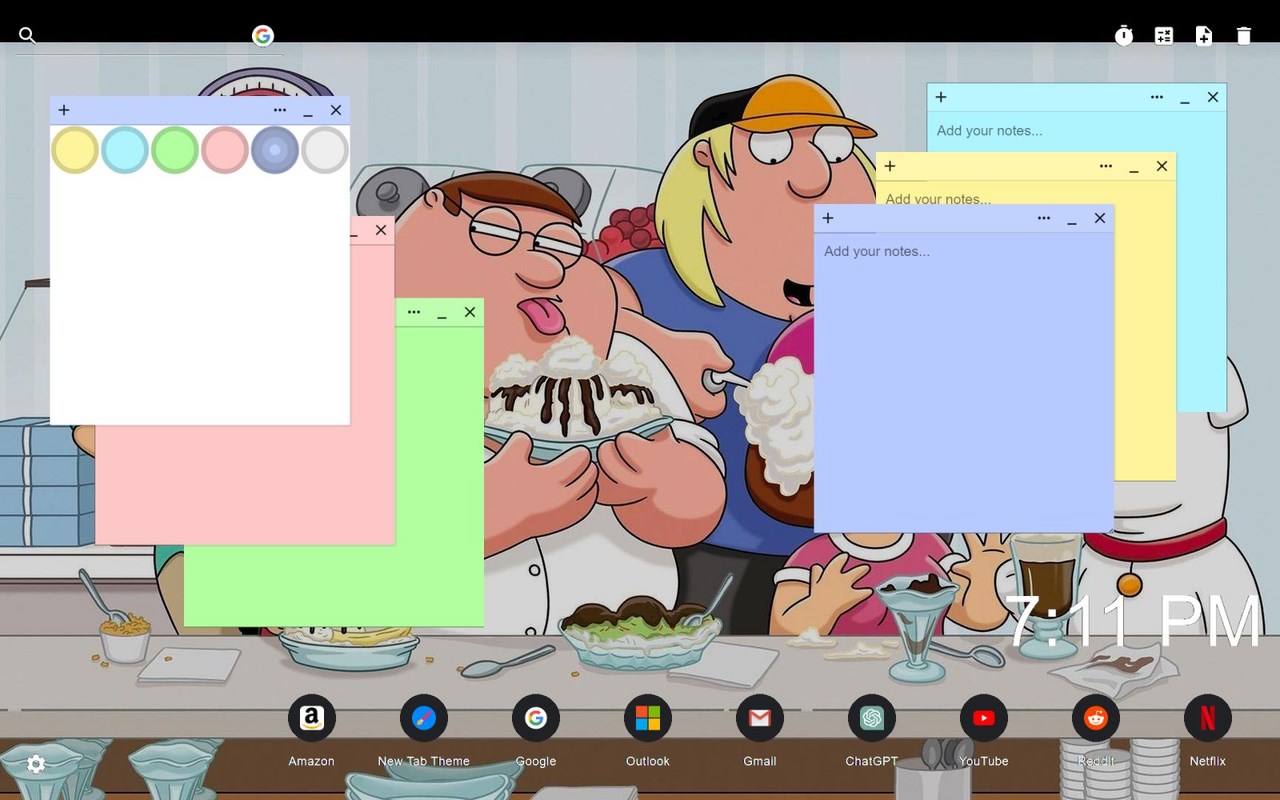
Task: Create a new sticky note
Action: 1204,36
